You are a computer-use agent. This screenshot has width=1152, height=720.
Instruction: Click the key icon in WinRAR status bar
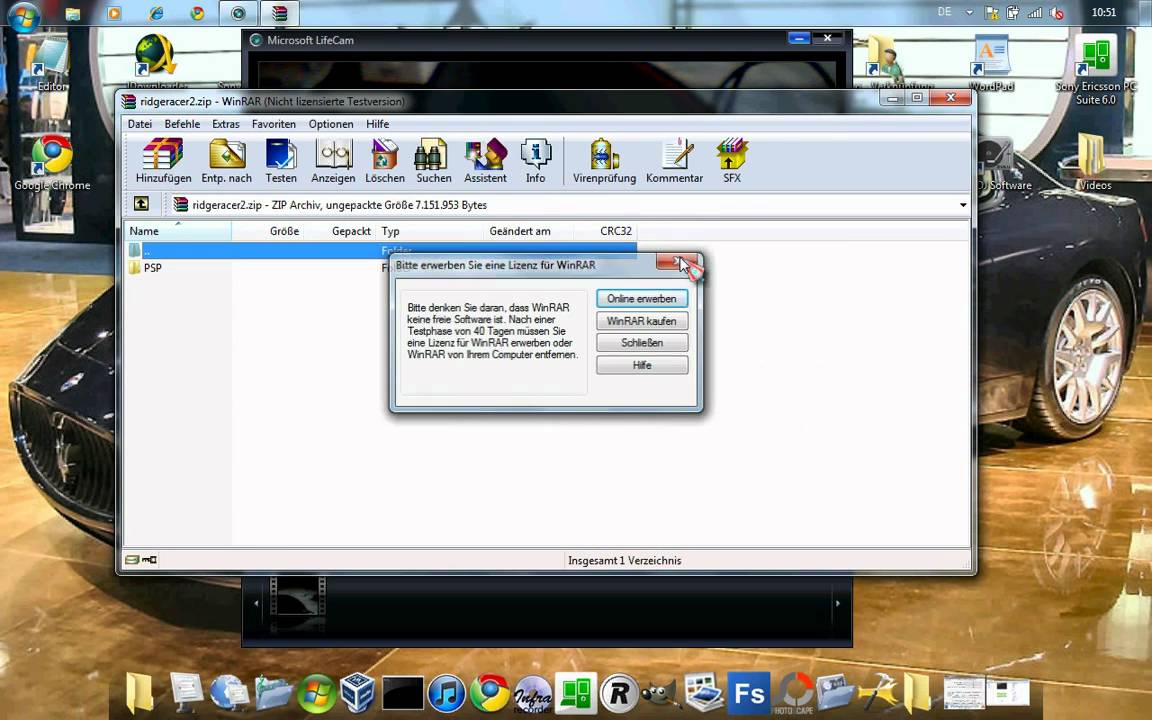coord(149,560)
